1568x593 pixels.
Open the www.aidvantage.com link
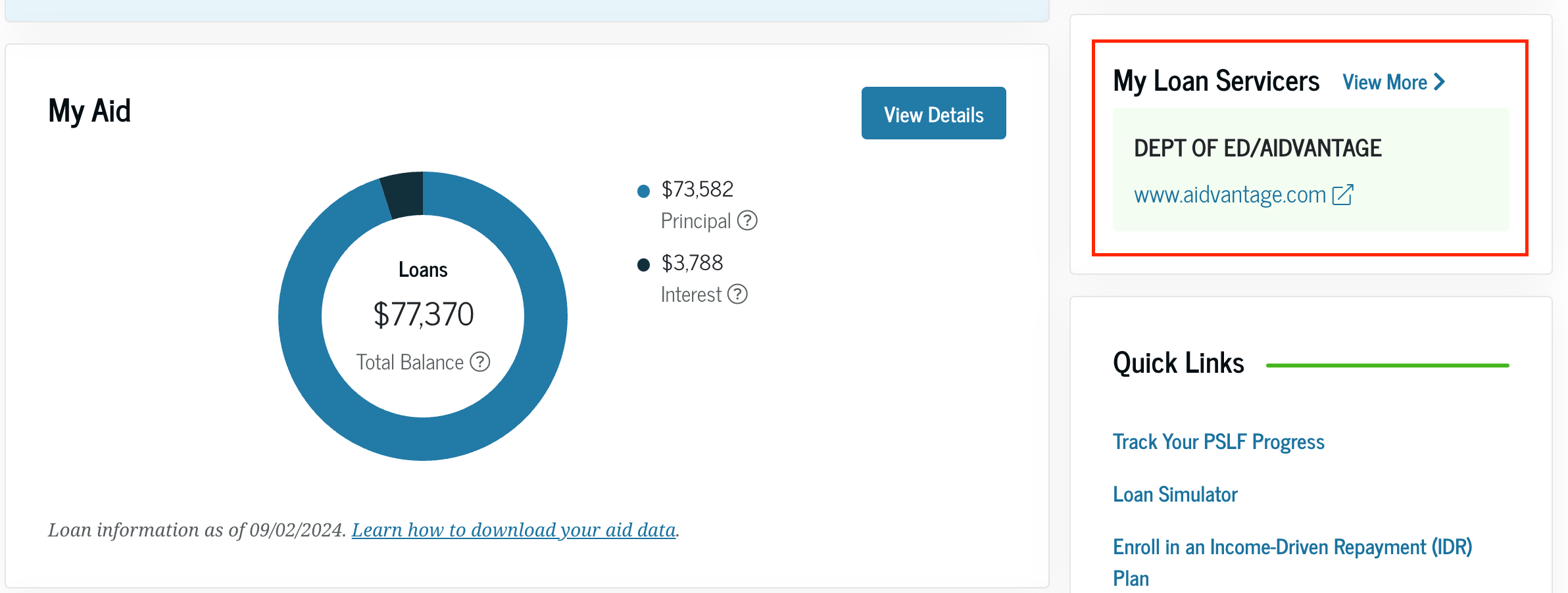[1230, 193]
